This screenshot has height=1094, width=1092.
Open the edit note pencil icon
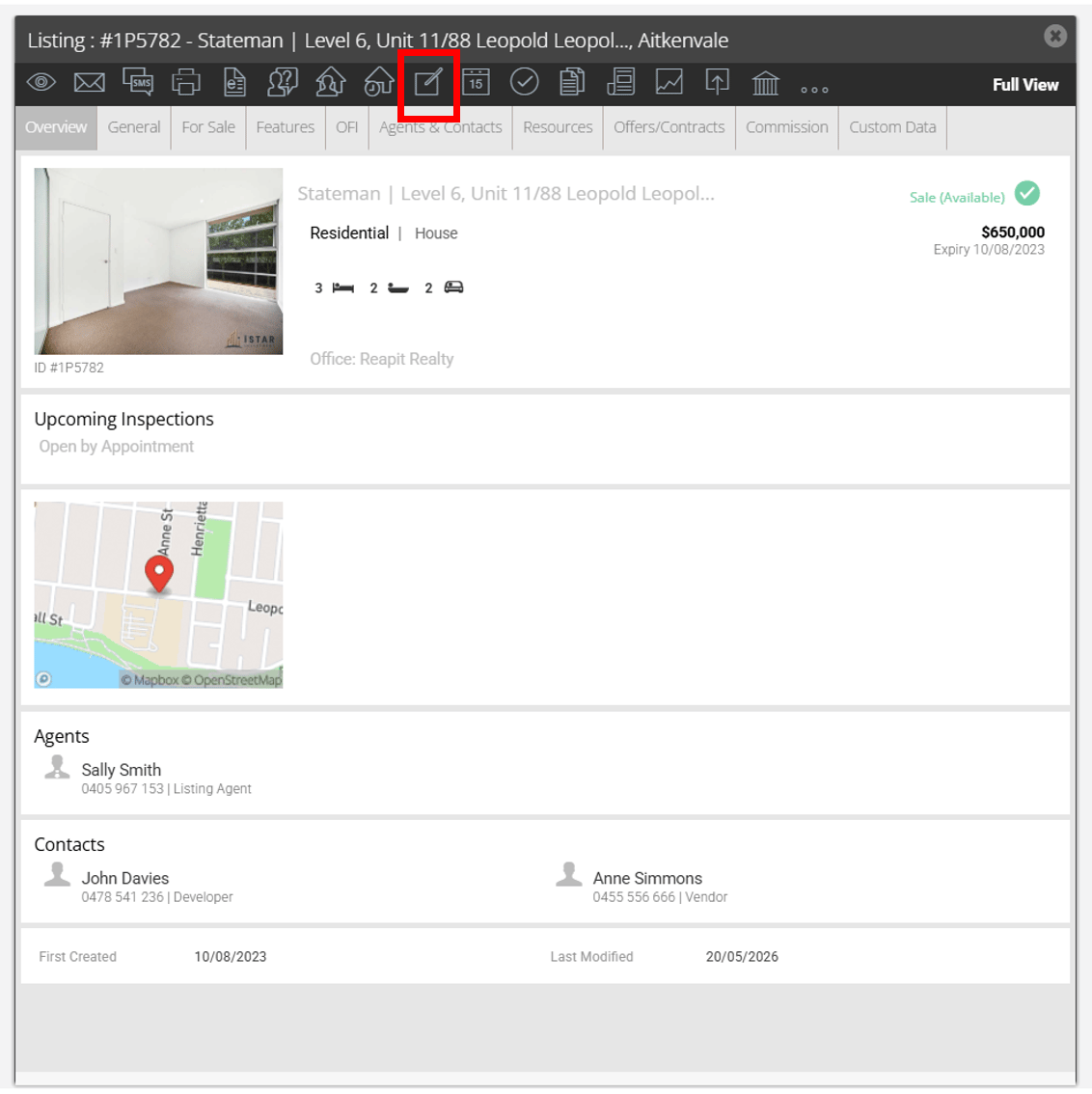coord(428,82)
